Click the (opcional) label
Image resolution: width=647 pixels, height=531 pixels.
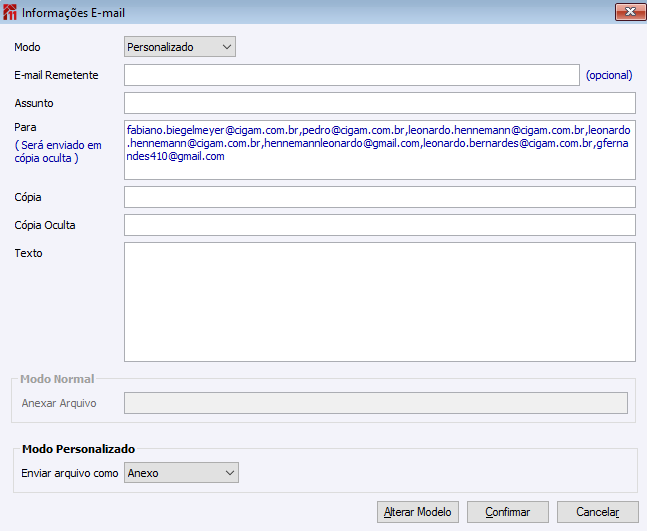tap(609, 75)
